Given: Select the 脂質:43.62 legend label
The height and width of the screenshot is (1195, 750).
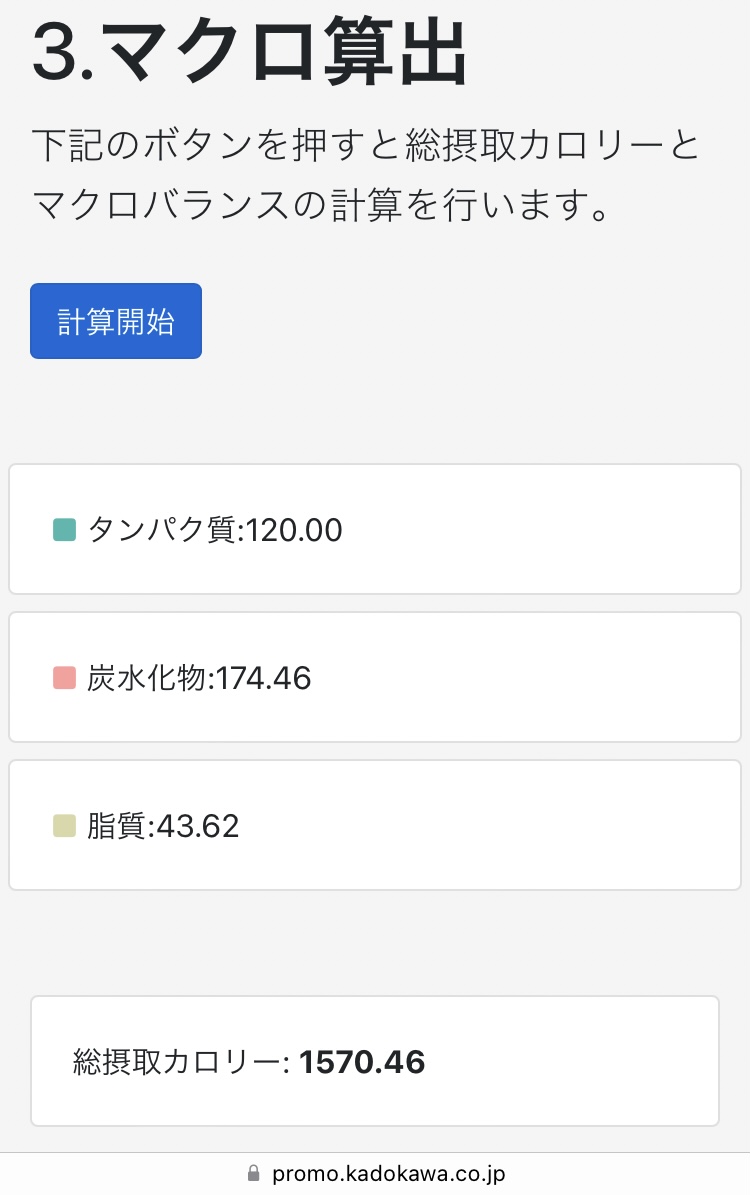Looking at the screenshot, I should [x=163, y=825].
